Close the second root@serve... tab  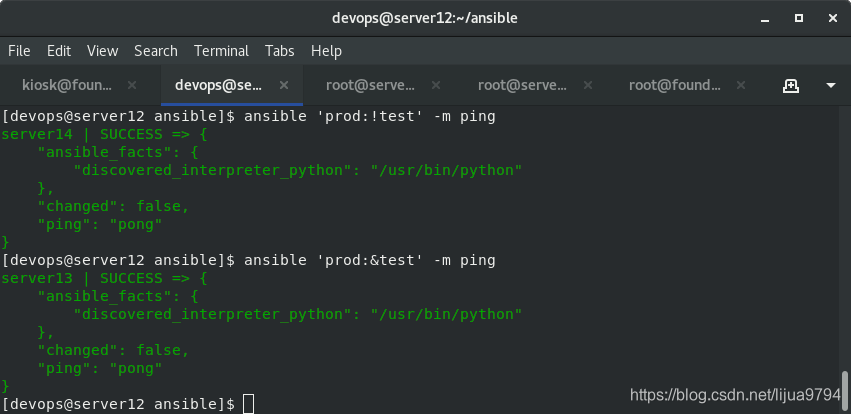coord(588,85)
